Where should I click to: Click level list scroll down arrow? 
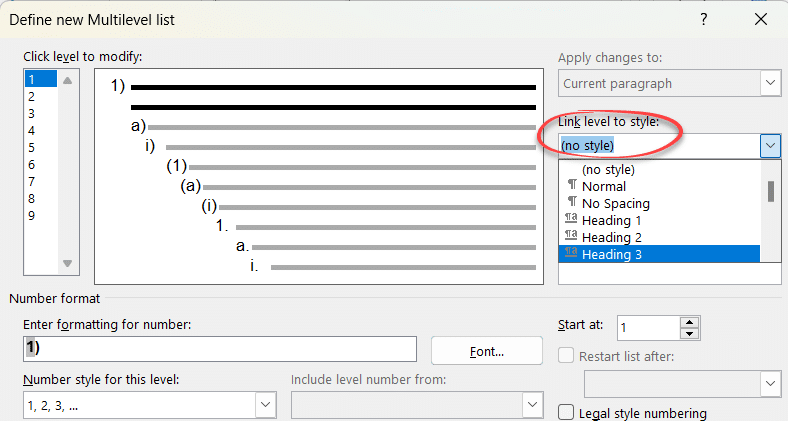(x=68, y=263)
